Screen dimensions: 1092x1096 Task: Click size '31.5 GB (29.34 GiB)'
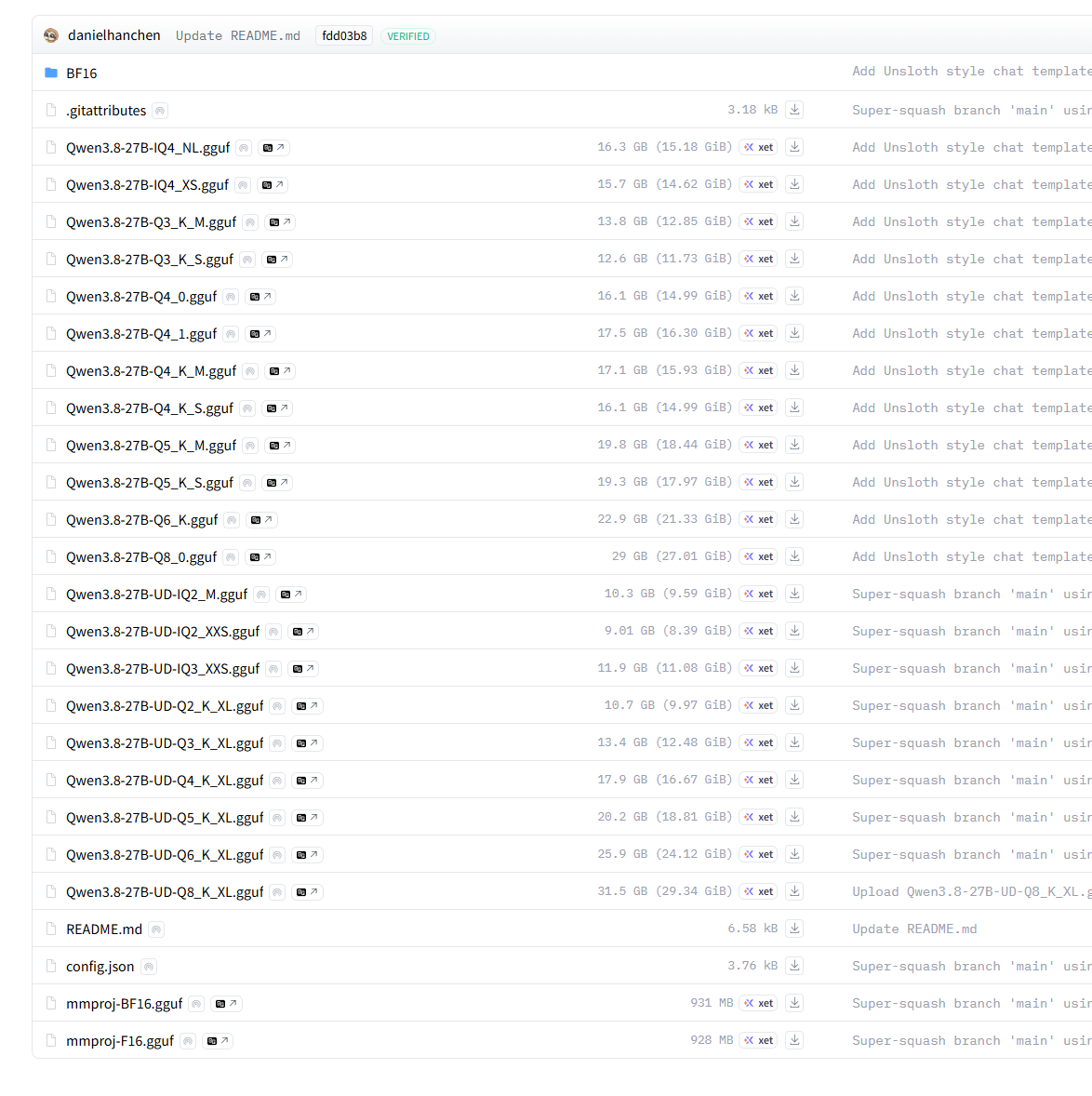point(664,891)
